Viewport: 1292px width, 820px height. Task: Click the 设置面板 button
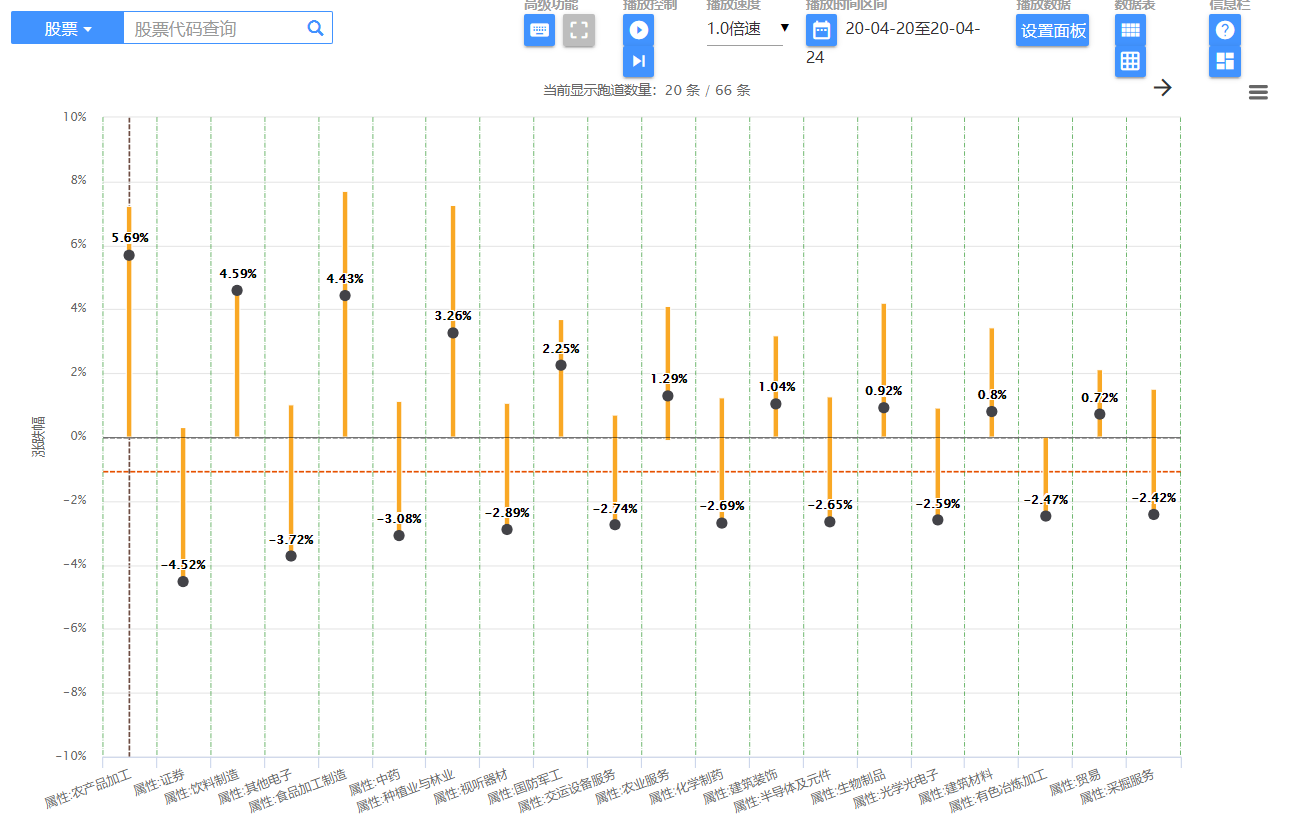[x=1052, y=30]
